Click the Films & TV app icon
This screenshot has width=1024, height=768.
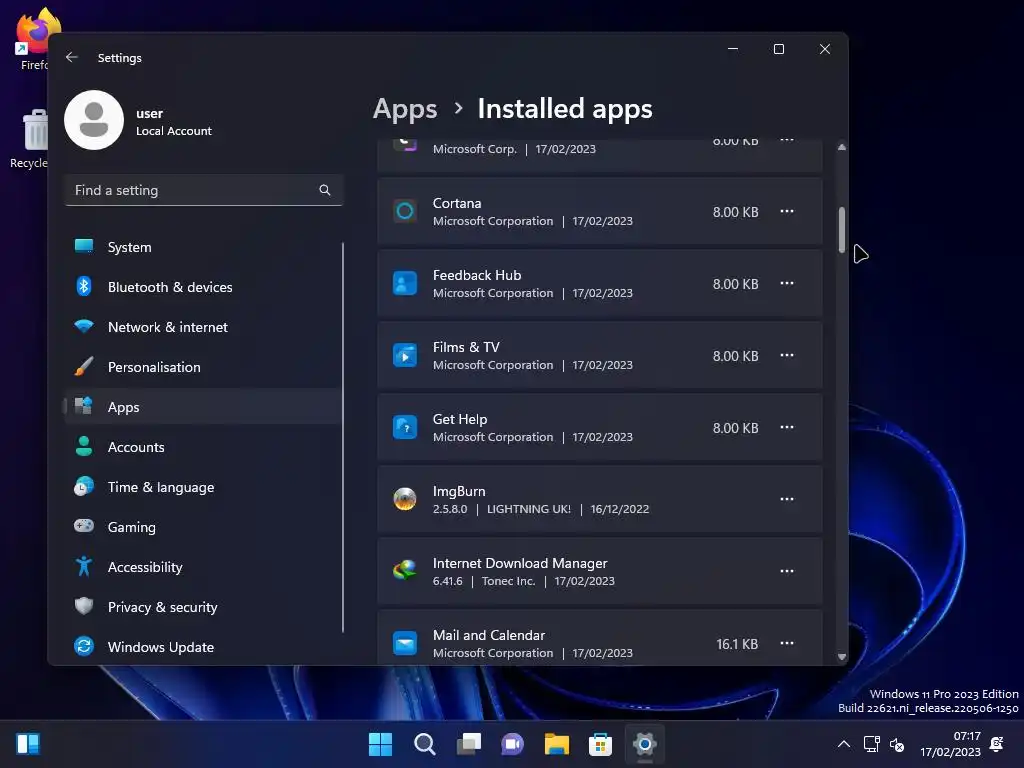coord(405,355)
